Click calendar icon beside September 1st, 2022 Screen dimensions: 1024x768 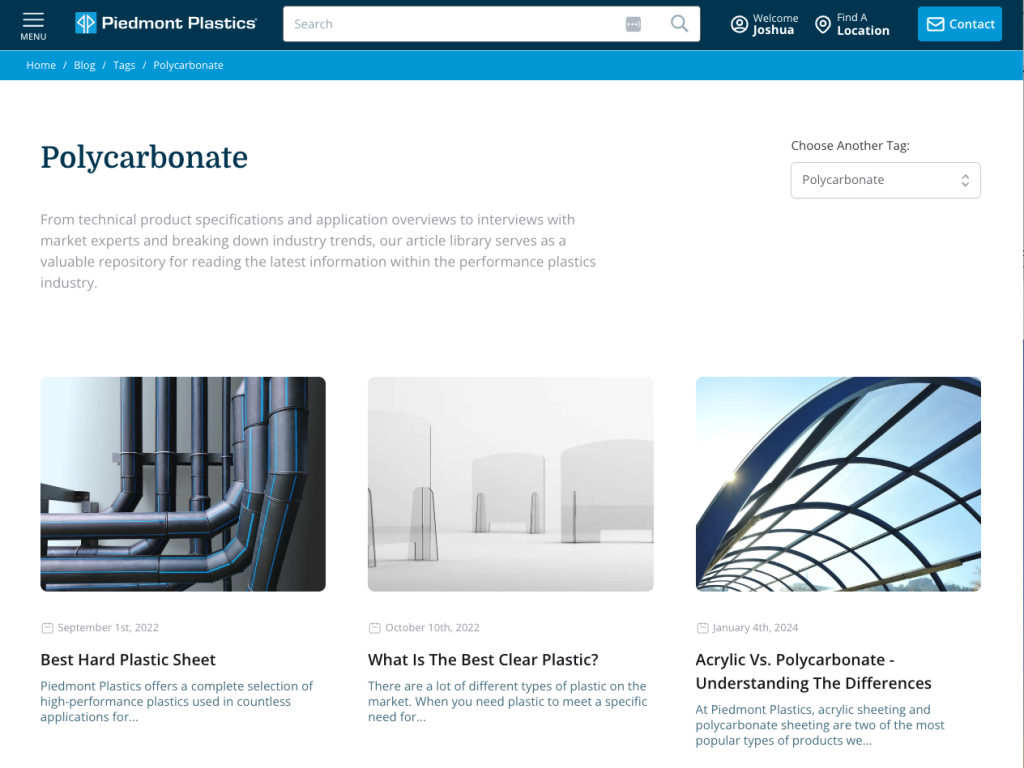click(47, 628)
